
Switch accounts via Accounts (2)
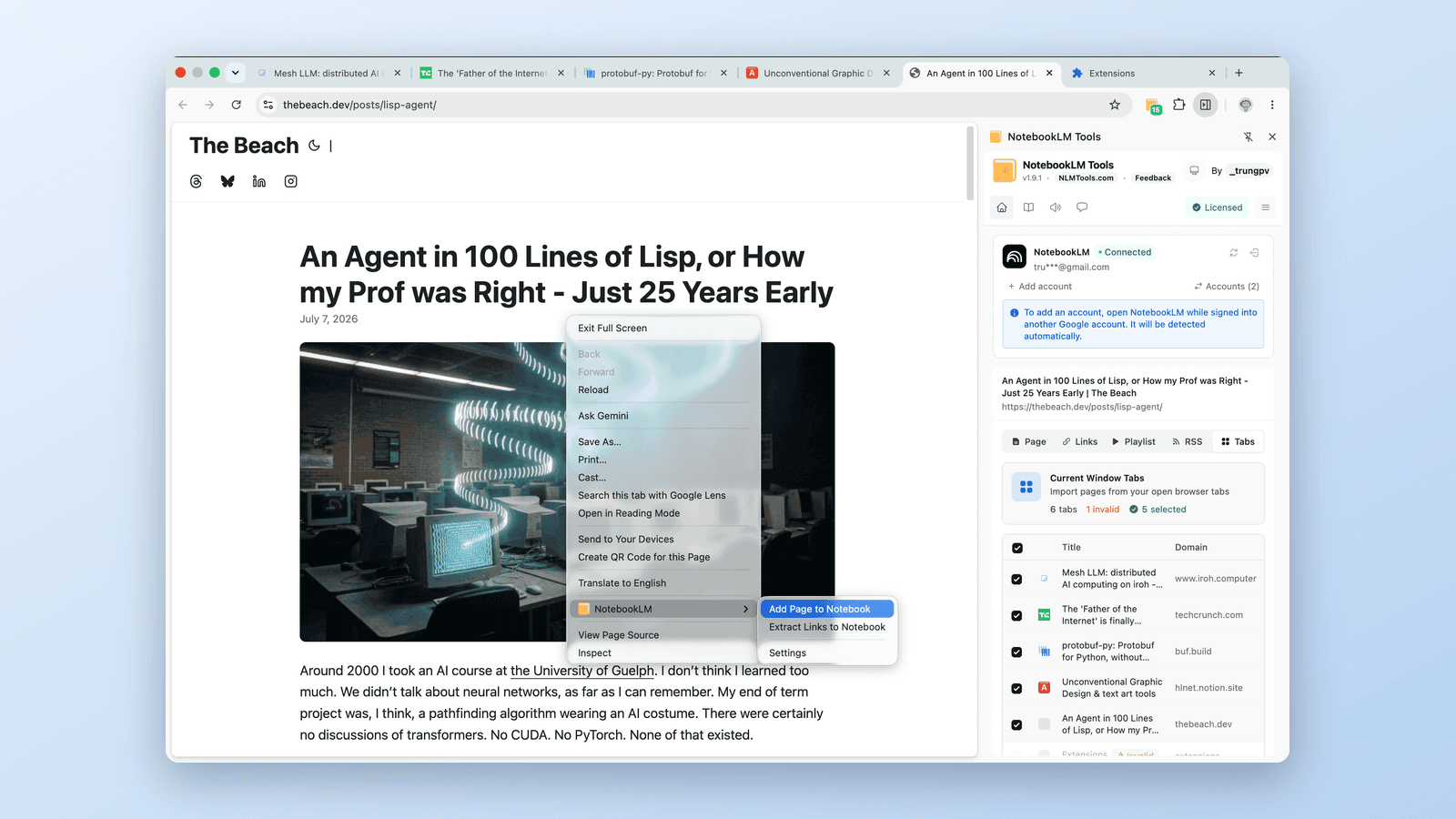point(1227,287)
